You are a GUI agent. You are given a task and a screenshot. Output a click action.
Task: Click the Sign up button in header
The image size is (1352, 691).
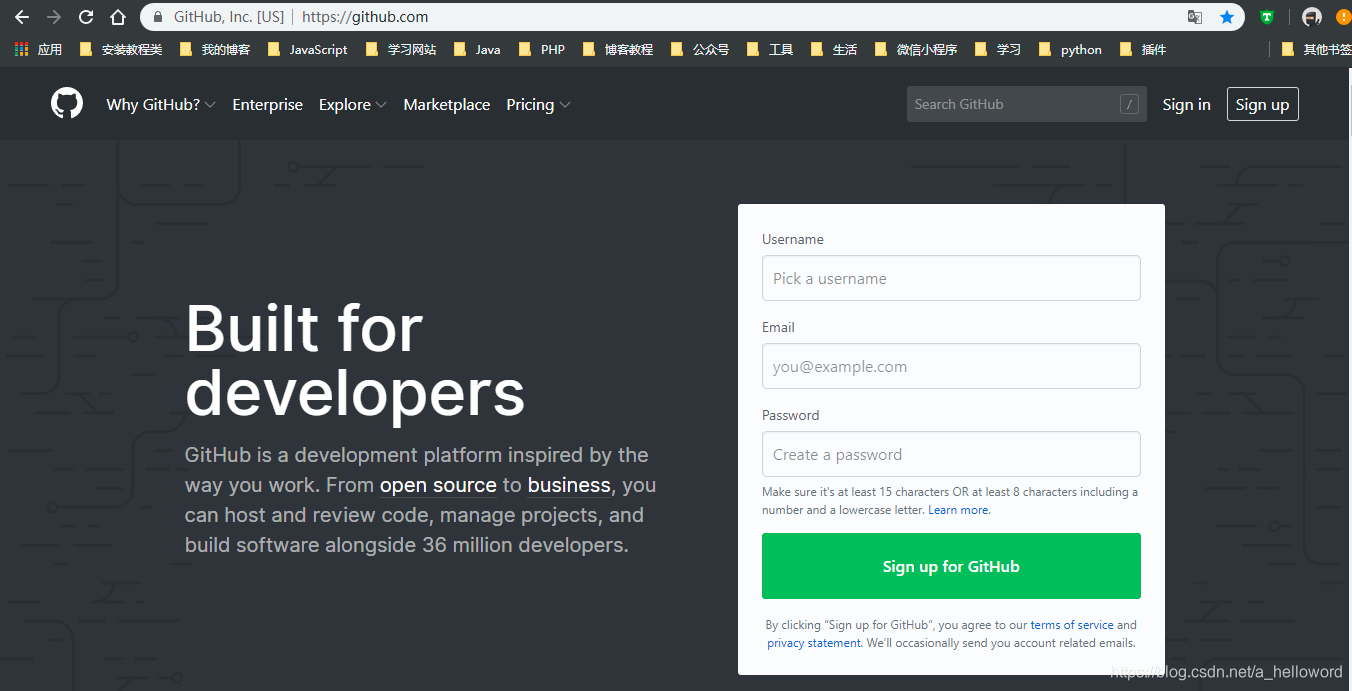(1262, 104)
